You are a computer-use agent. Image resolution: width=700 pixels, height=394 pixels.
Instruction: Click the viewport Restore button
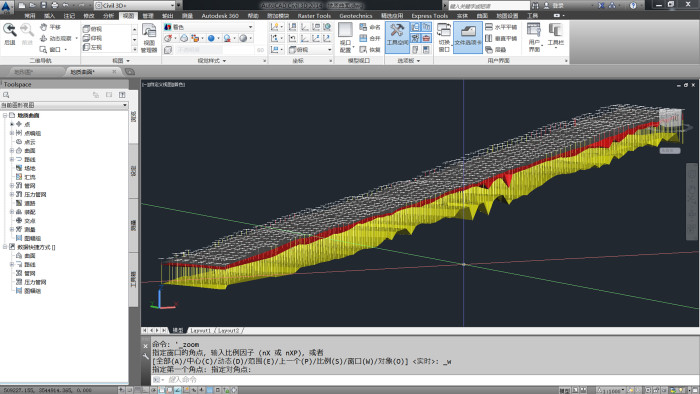370,50
